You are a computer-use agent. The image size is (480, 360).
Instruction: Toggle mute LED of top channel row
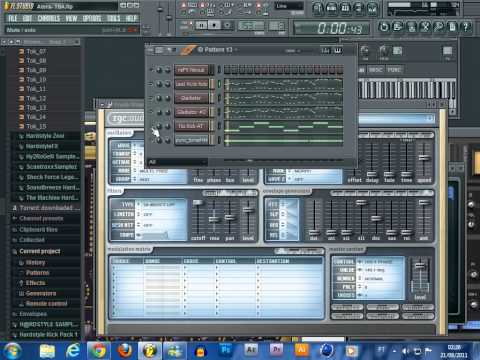[x=152, y=70]
